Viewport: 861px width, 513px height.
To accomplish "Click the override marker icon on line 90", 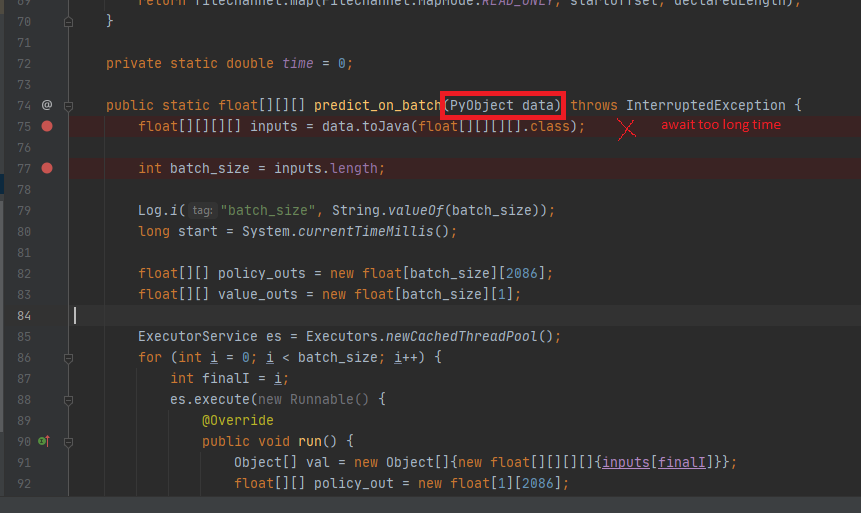I will [x=44, y=441].
